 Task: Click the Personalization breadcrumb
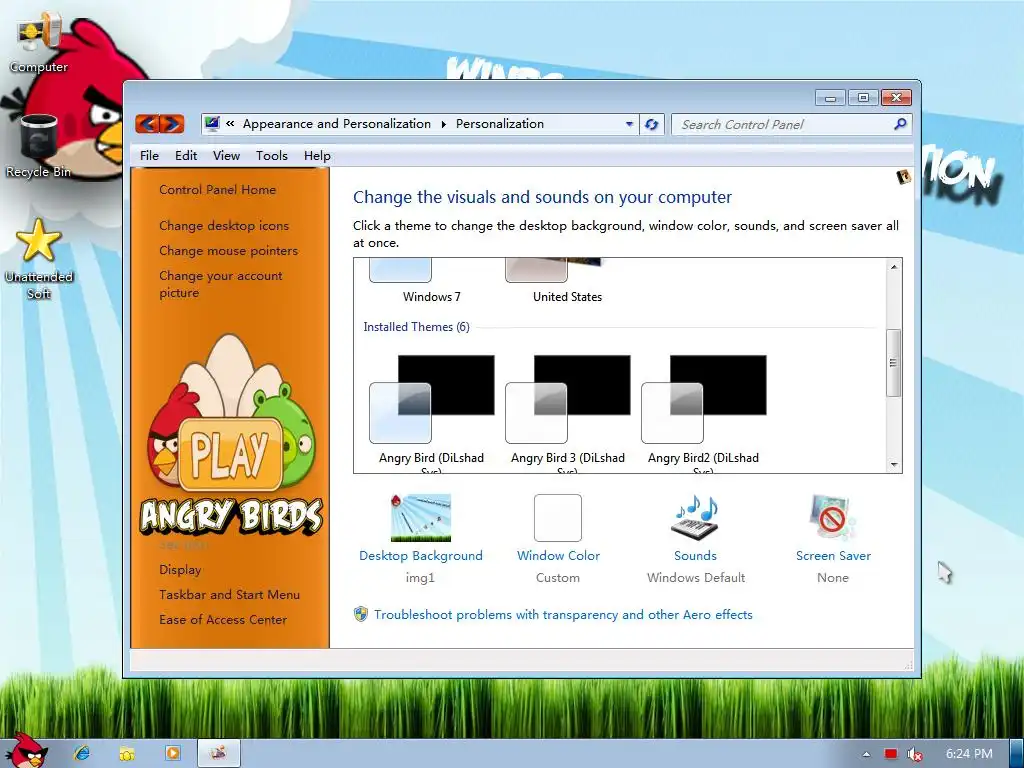click(x=500, y=123)
